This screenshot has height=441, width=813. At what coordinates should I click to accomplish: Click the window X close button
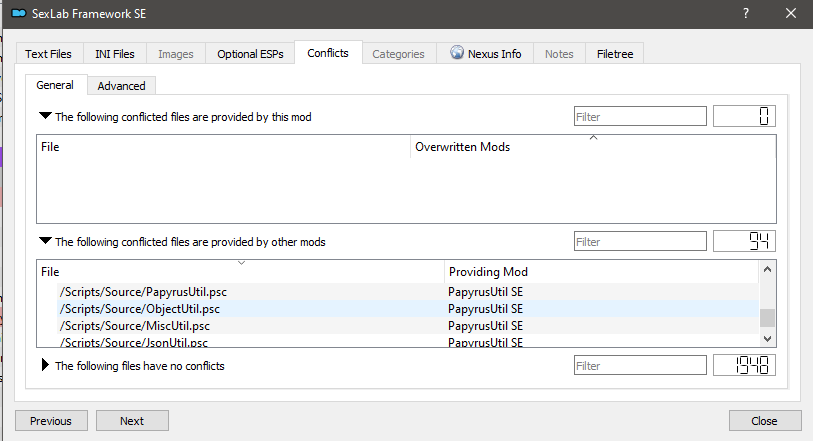point(791,13)
